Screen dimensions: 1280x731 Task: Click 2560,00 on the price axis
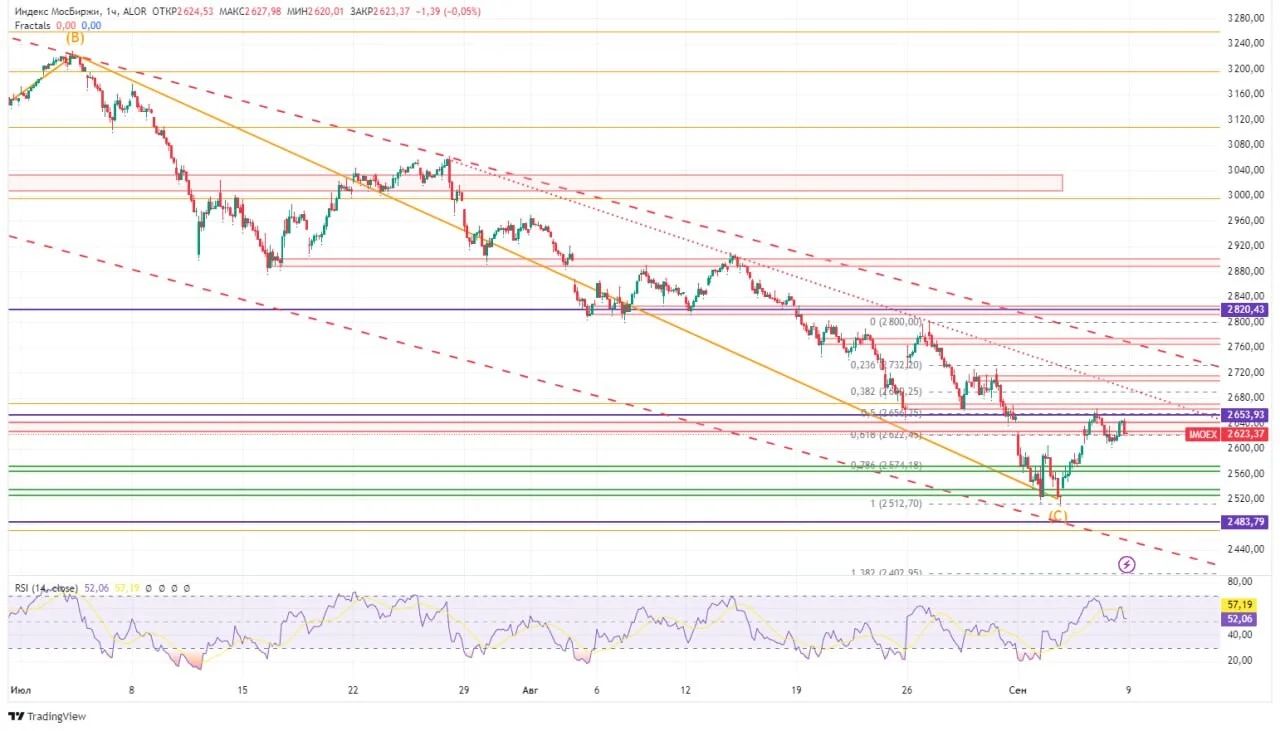pos(1247,473)
